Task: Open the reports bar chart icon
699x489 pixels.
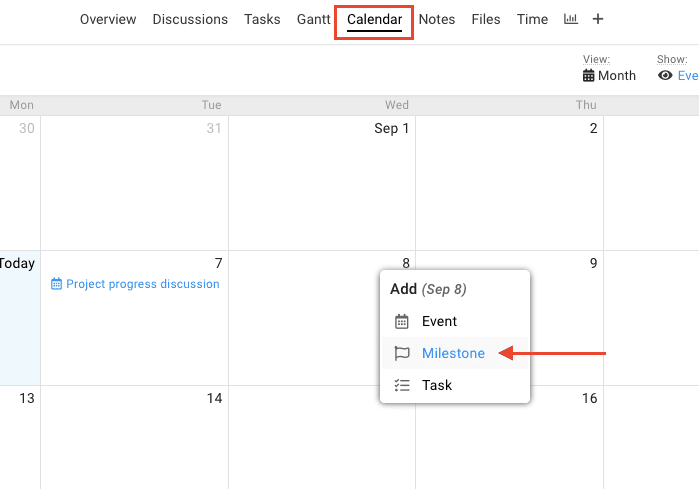Action: (571, 19)
